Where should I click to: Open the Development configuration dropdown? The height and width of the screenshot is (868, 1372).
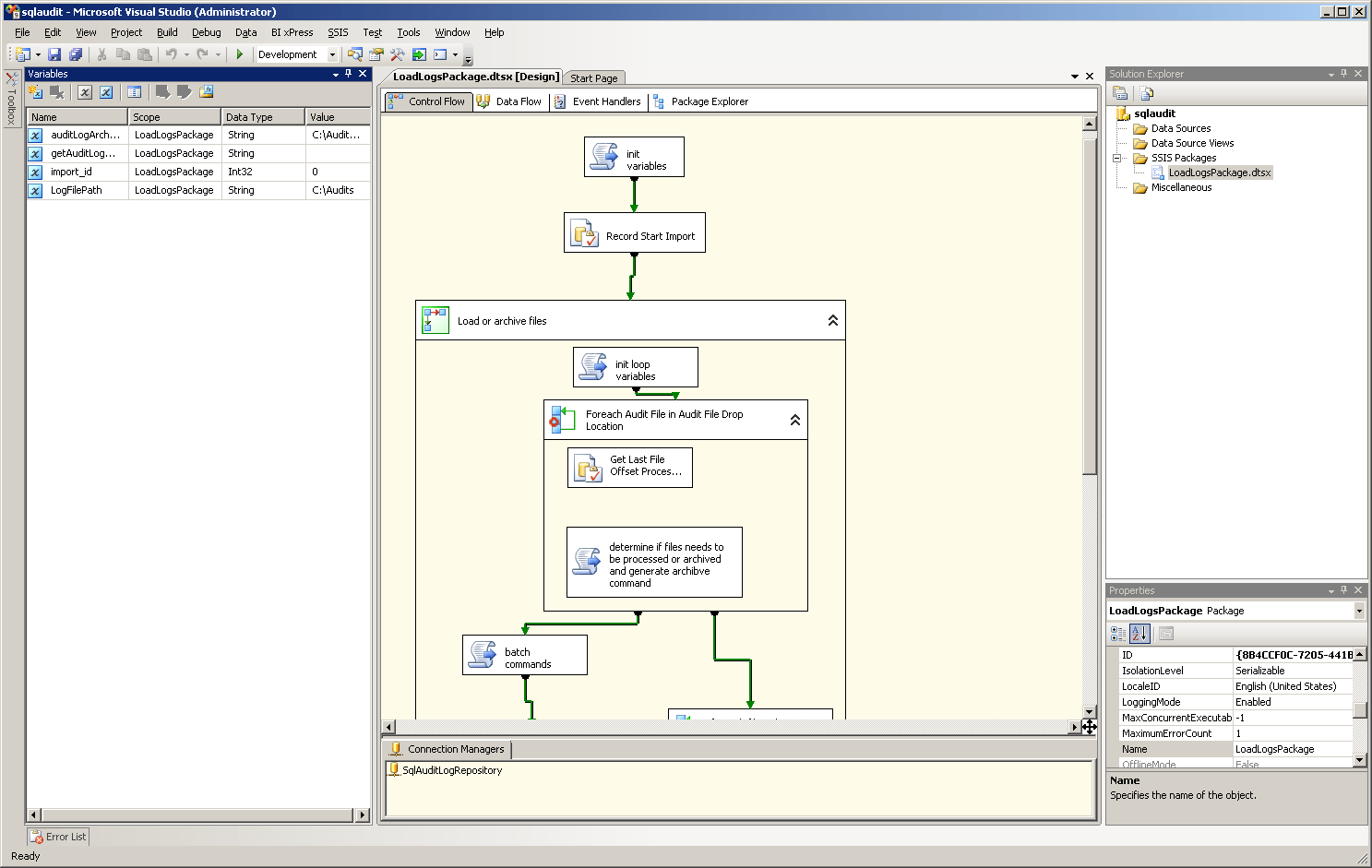(x=332, y=54)
